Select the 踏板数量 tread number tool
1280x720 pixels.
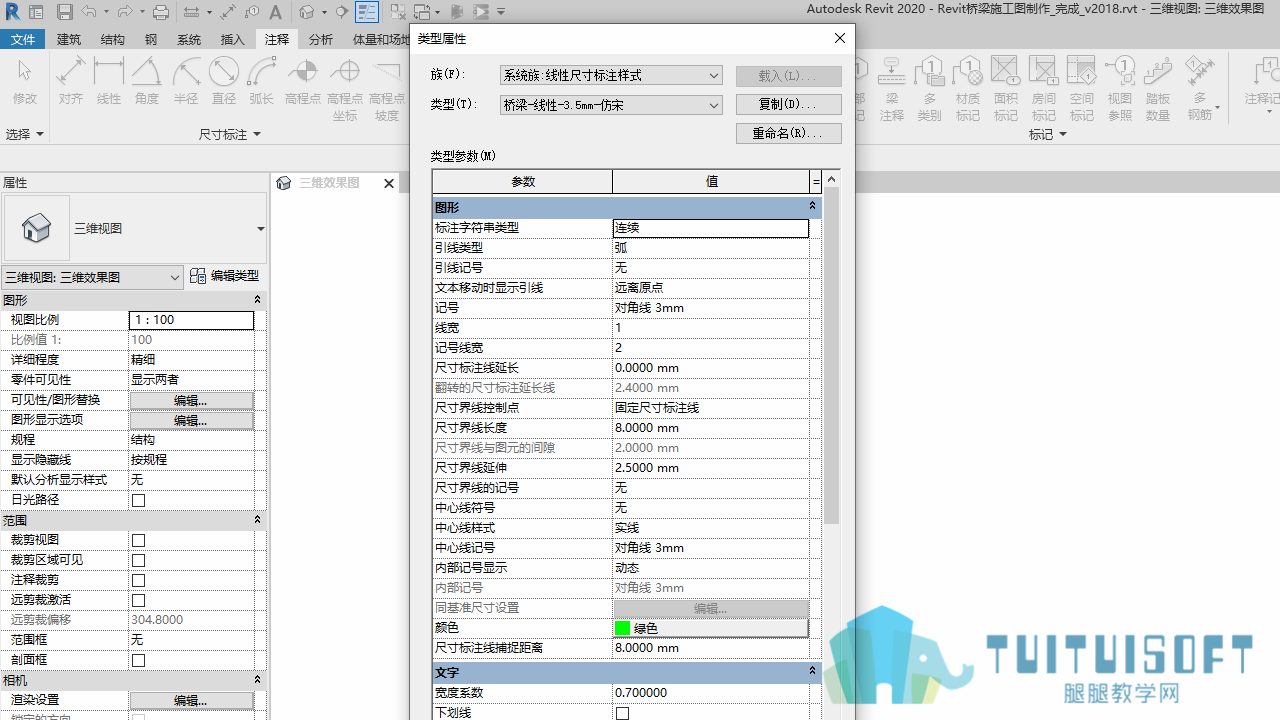coord(1158,88)
